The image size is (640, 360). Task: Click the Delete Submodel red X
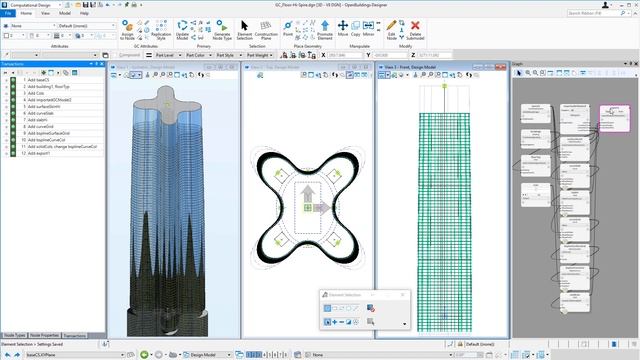(415, 30)
